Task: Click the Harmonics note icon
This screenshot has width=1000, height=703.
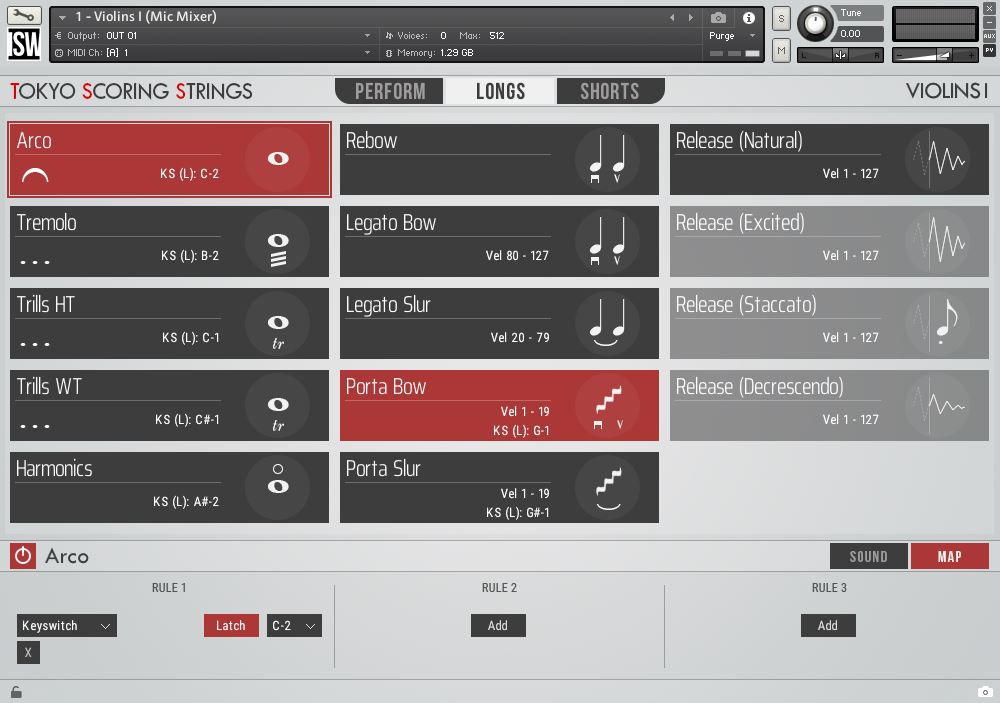Action: click(278, 487)
